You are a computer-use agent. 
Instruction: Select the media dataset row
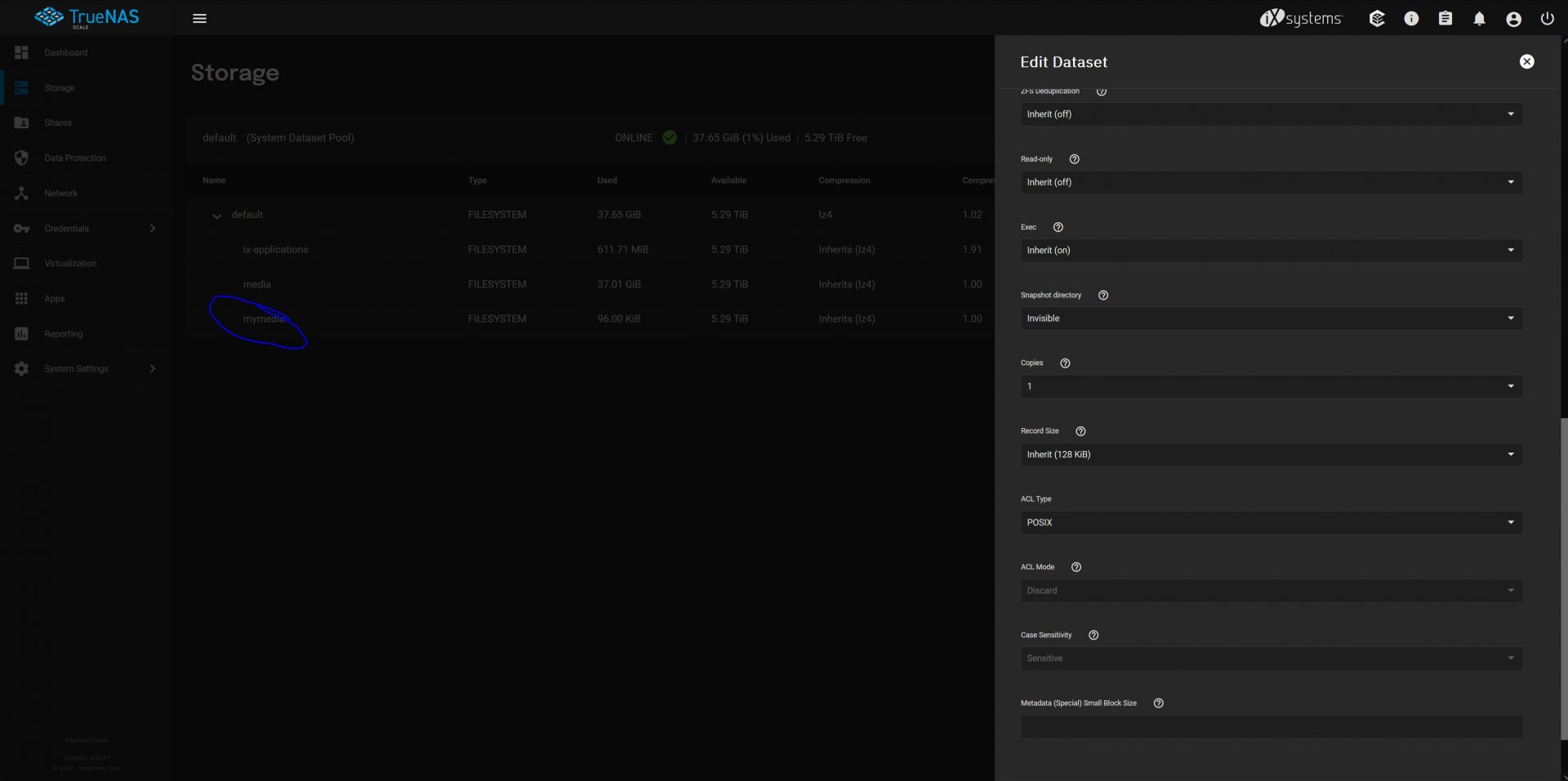[589, 284]
